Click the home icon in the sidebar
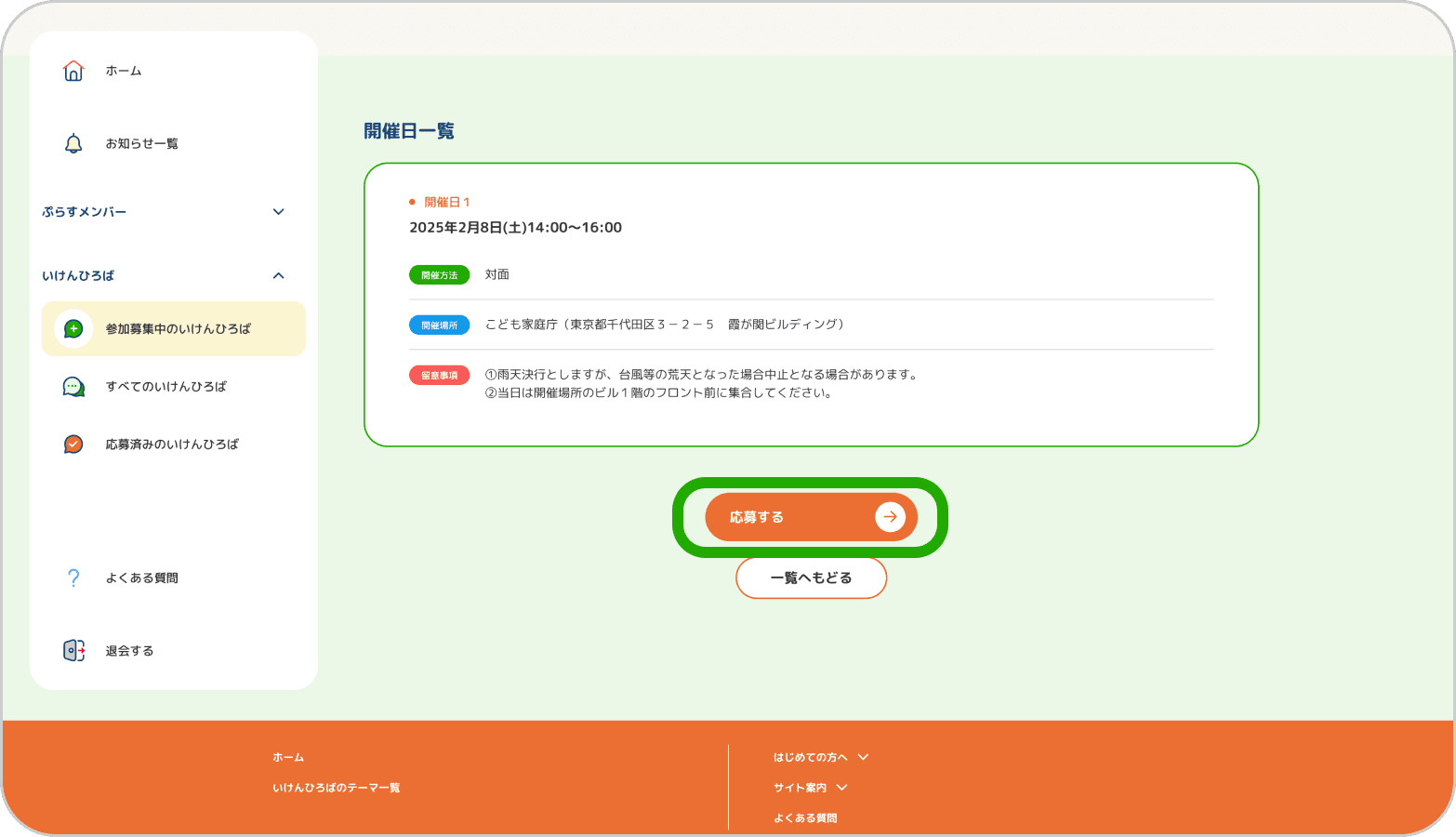 (73, 70)
